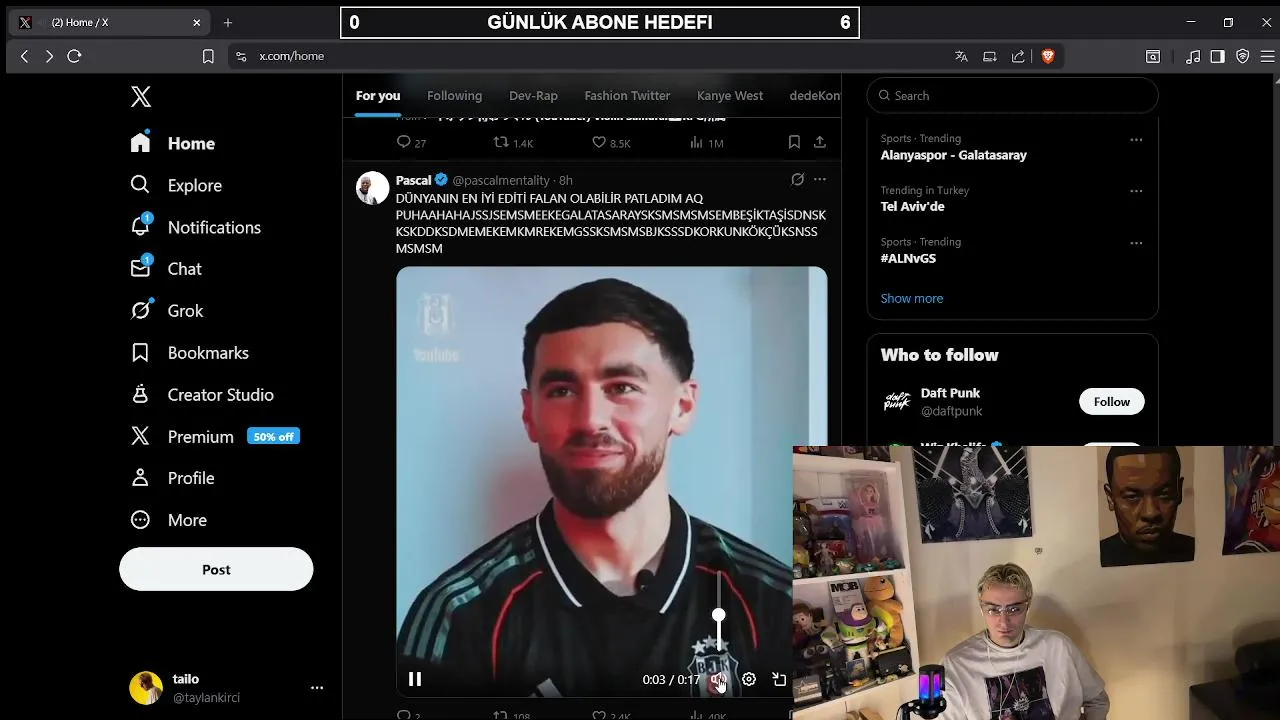1280x720 pixels.
Task: Toggle the browser sidebar panel
Action: click(x=1217, y=57)
